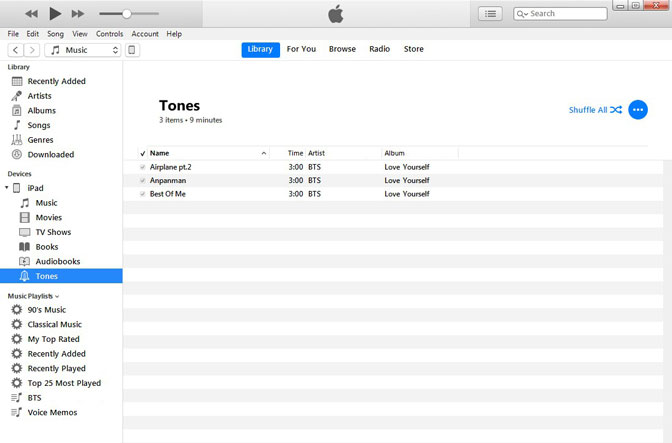Click the Search input field
Screen dimensions: 672x443
pyautogui.click(x=560, y=14)
